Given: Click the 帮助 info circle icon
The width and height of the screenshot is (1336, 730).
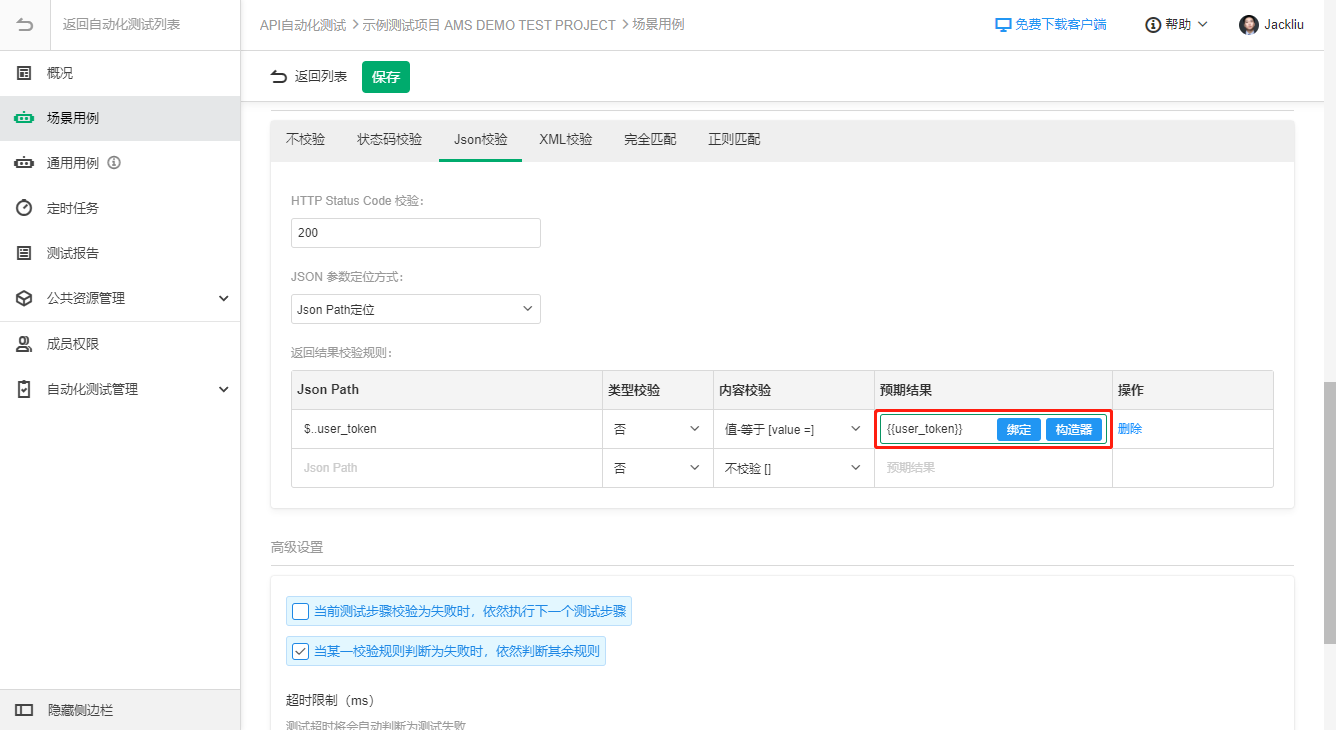Looking at the screenshot, I should pos(1153,25).
